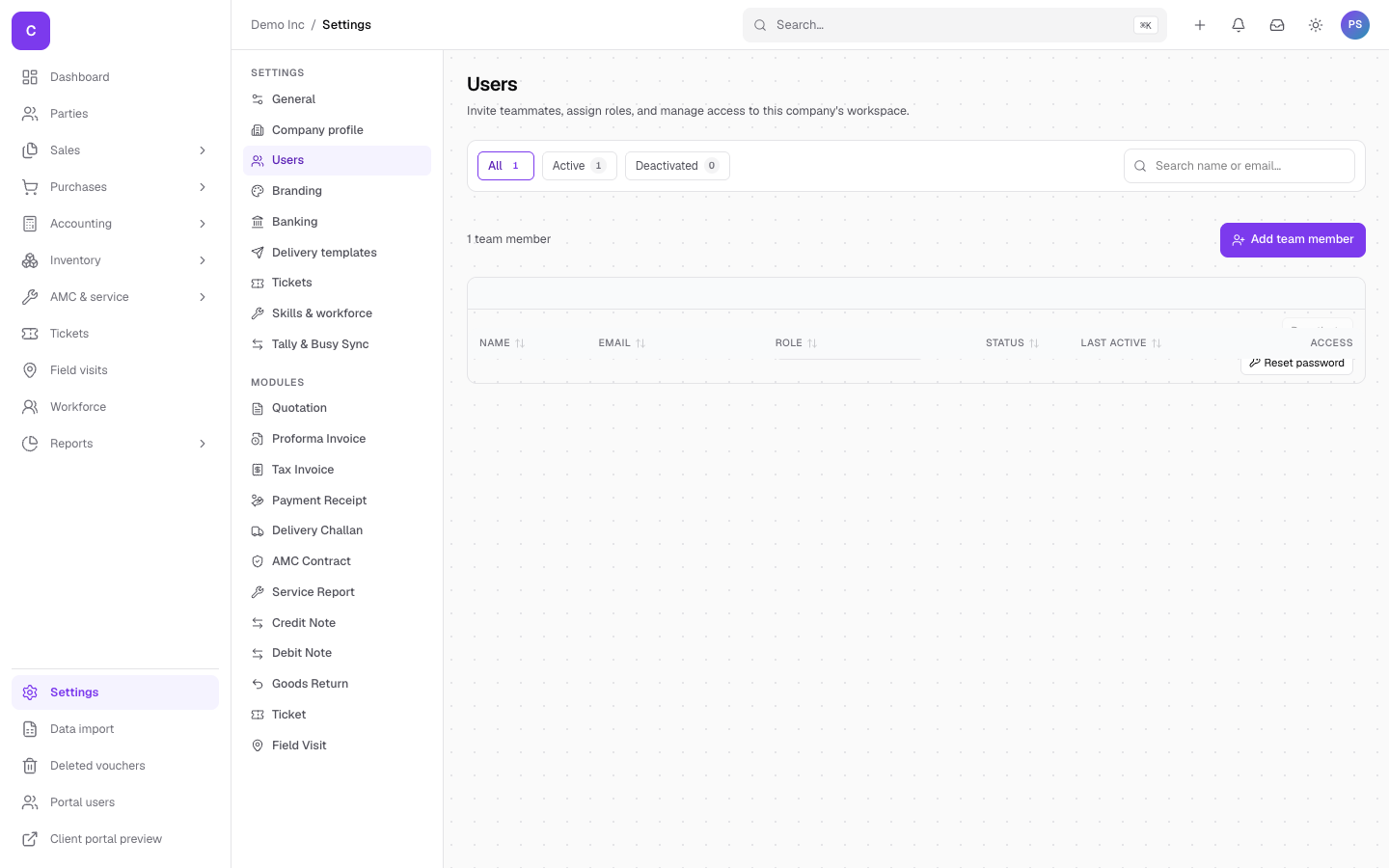Open Settings in the sidebar
Screen dimensions: 1389x868
click(x=115, y=692)
